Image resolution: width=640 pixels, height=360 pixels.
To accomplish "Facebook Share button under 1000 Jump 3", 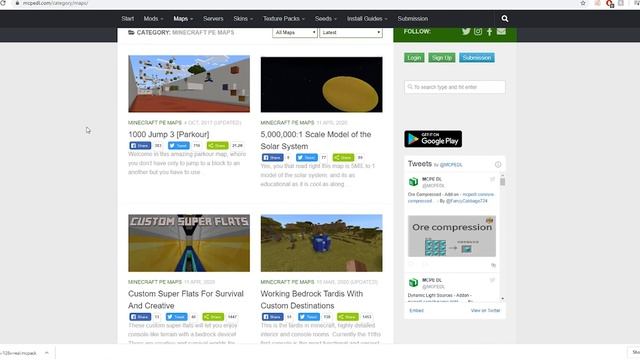I will 140,145.
